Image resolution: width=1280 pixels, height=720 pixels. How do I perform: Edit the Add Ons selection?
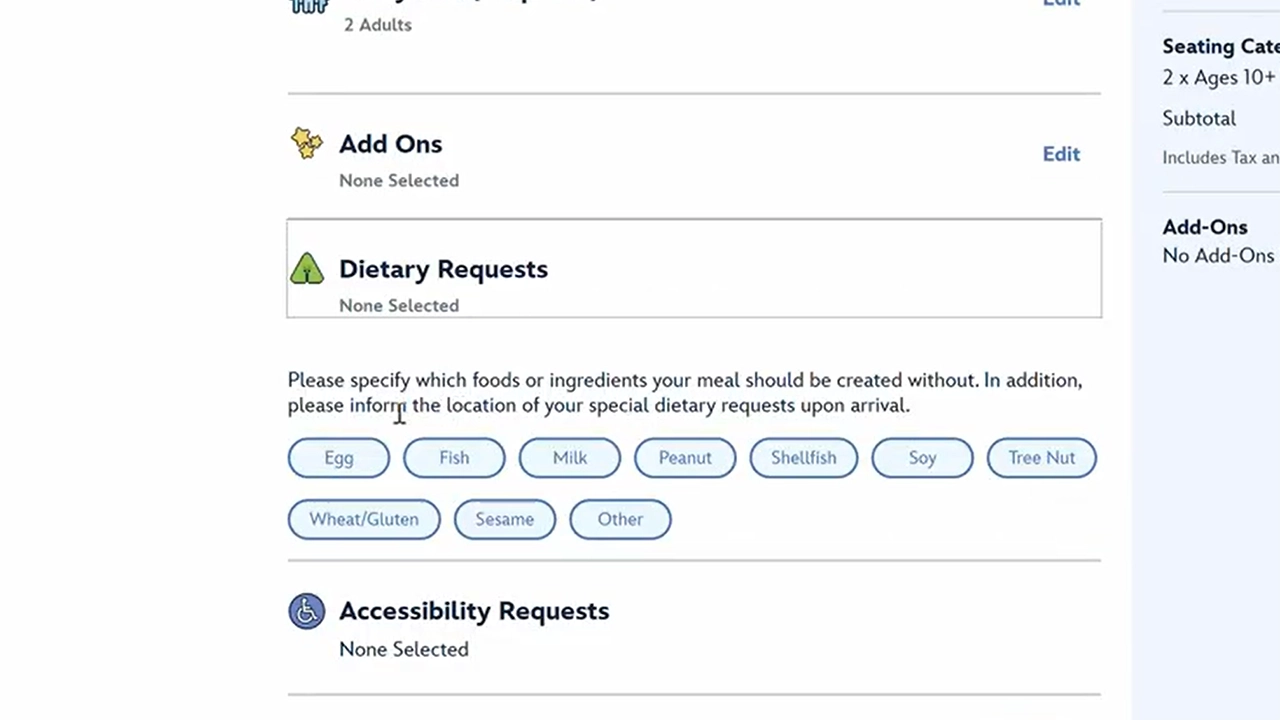tap(1061, 154)
